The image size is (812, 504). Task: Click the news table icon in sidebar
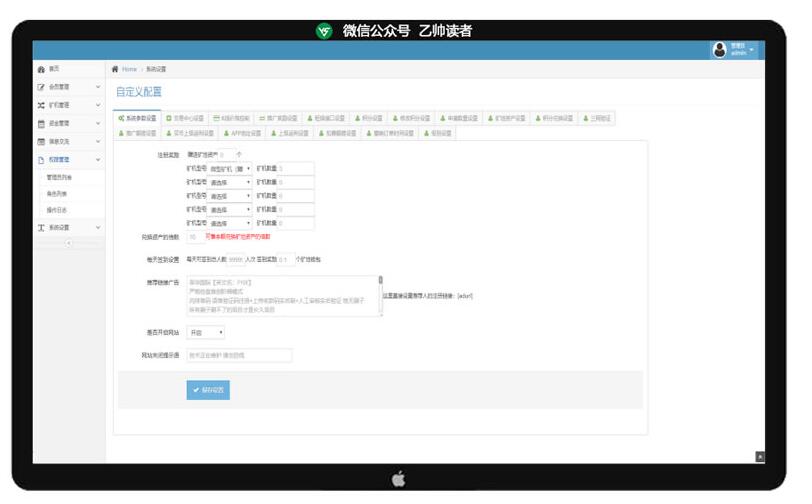[x=41, y=141]
